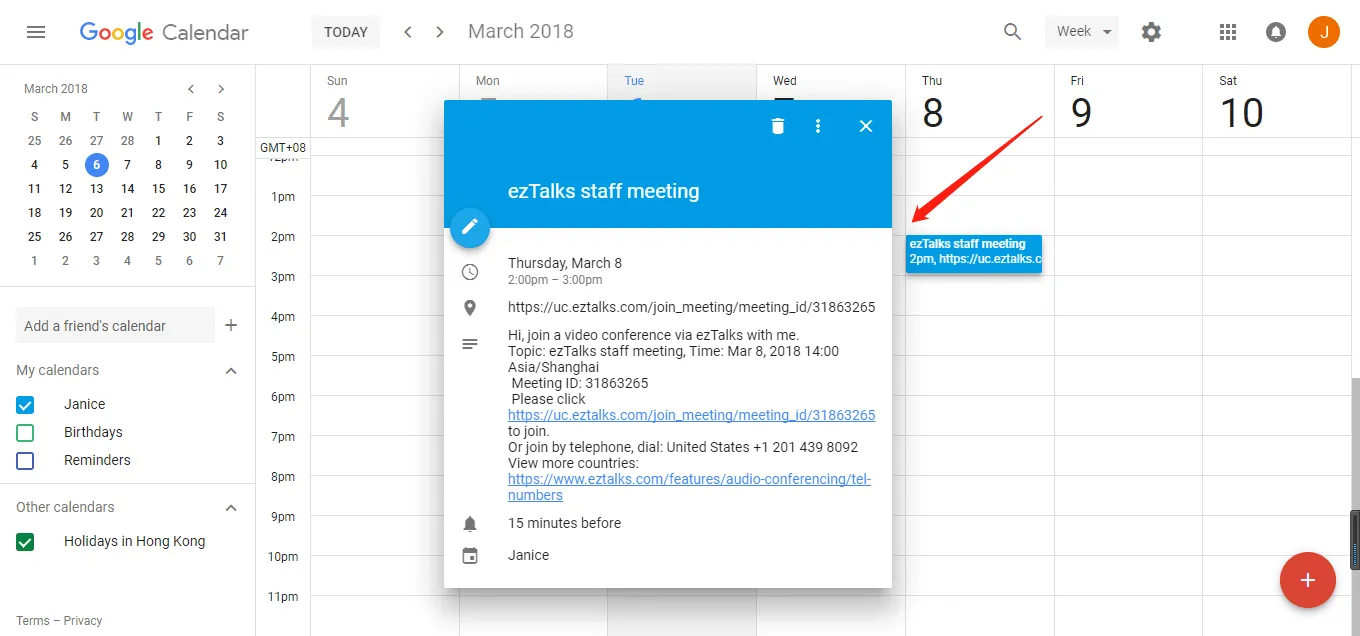Click the Sun 4 day header

(338, 103)
